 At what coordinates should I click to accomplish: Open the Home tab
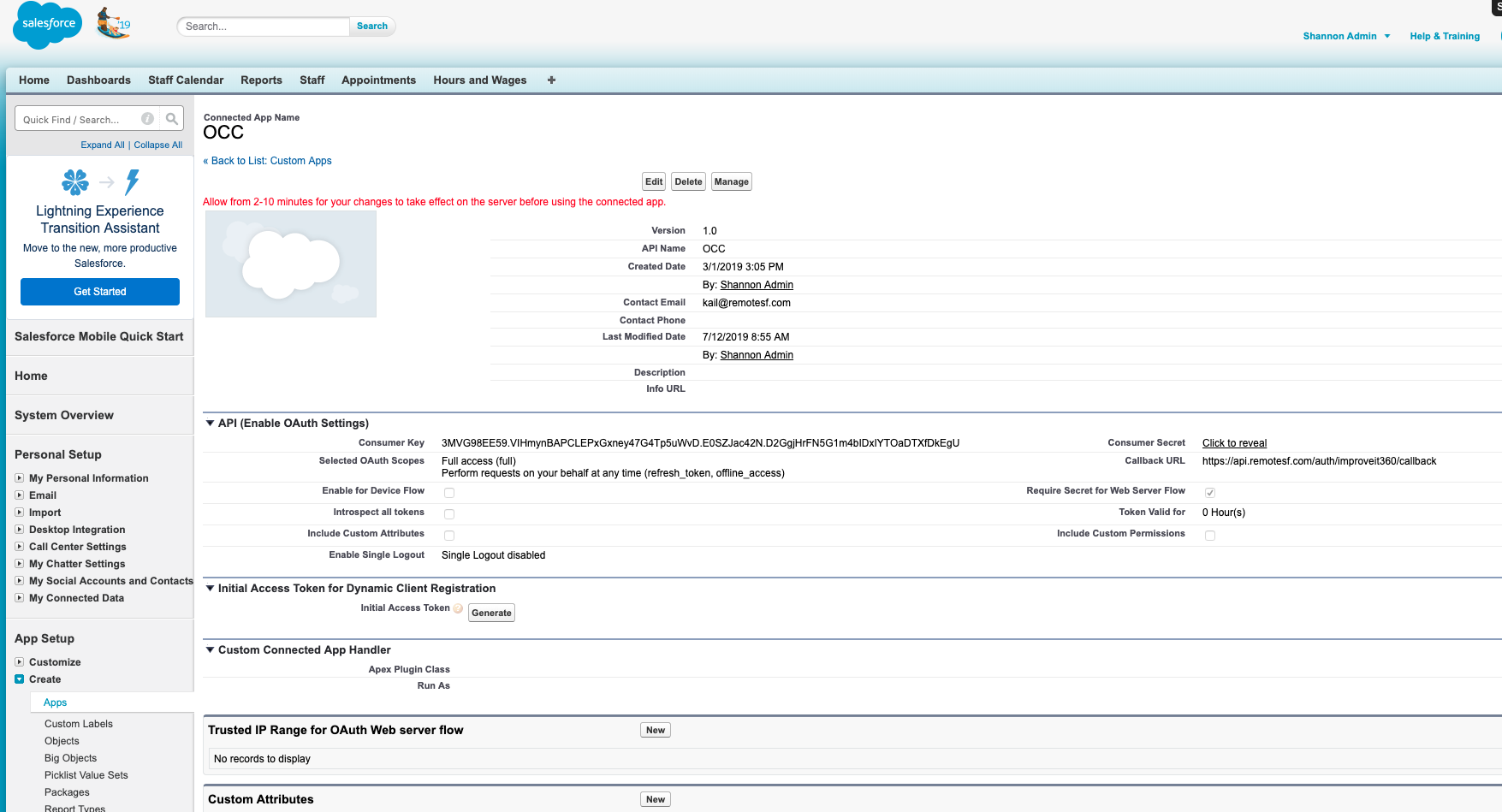(34, 80)
